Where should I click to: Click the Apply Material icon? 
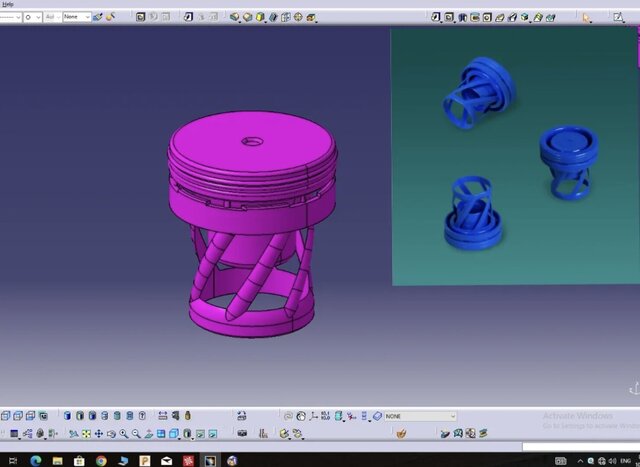point(401,433)
